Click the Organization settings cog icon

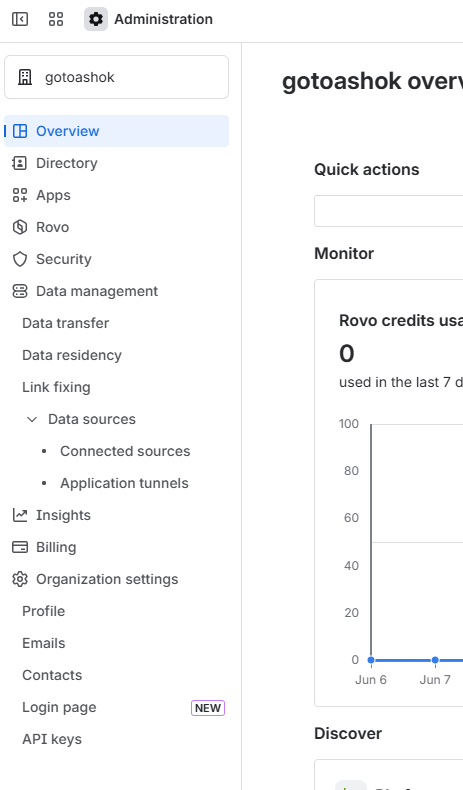pyautogui.click(x=20, y=579)
